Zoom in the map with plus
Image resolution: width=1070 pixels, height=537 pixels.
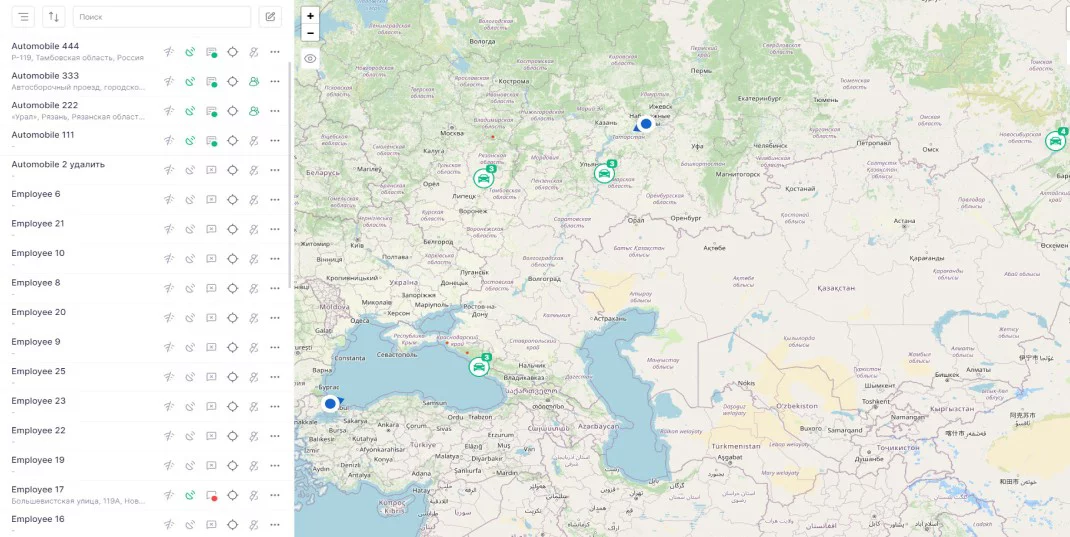(x=310, y=16)
